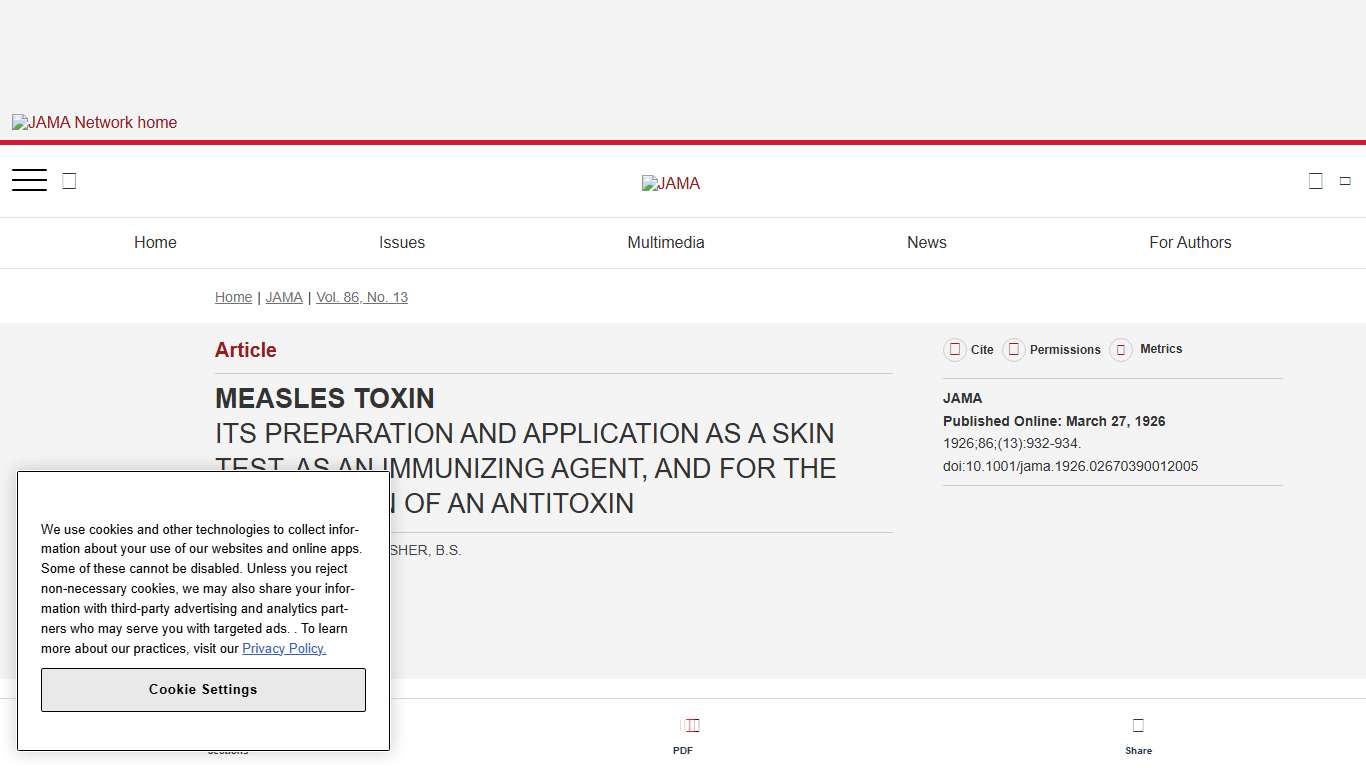Click the Cite icon
This screenshot has width=1366, height=768.
pos(955,350)
